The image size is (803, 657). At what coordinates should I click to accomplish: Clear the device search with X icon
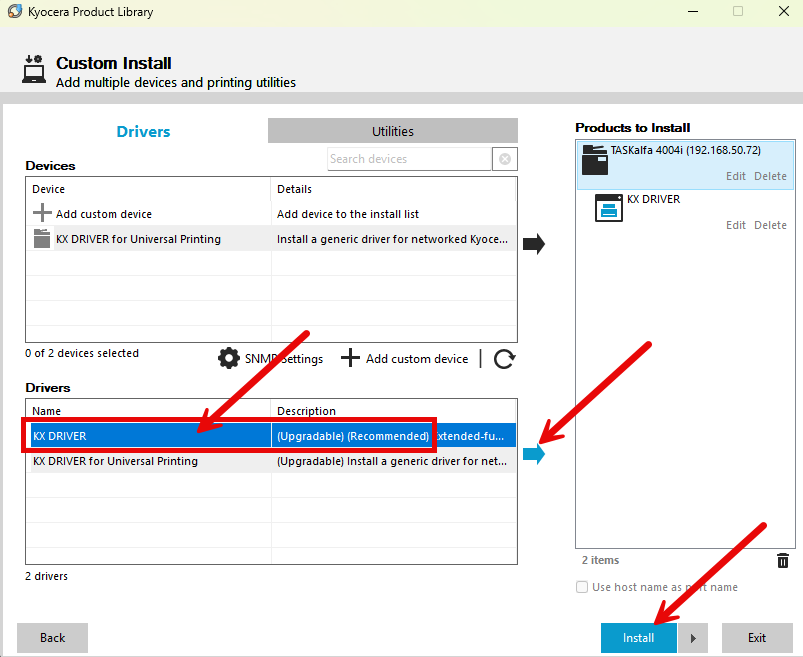pyautogui.click(x=504, y=159)
